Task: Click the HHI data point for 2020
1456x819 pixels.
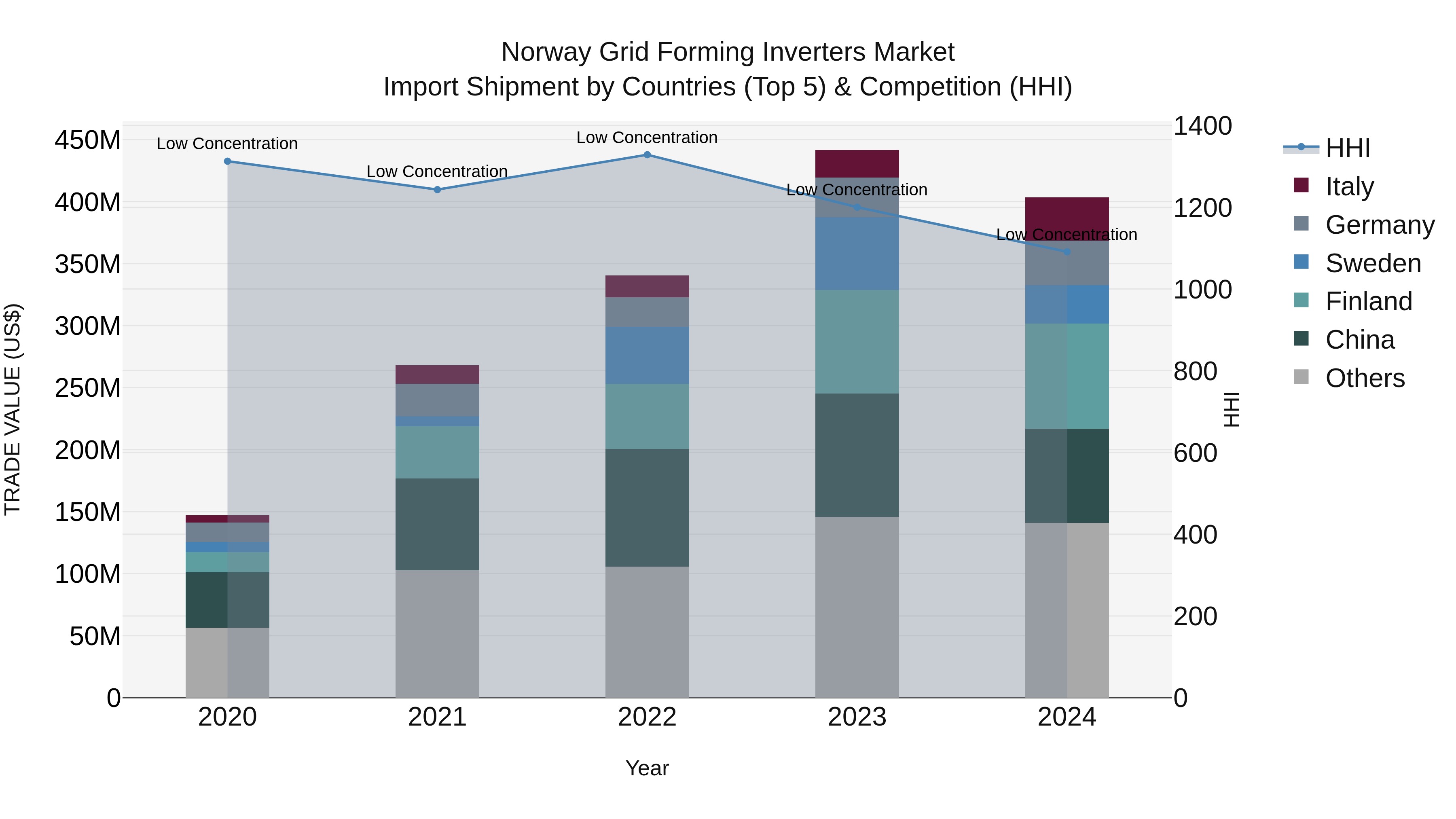Action: (x=227, y=161)
